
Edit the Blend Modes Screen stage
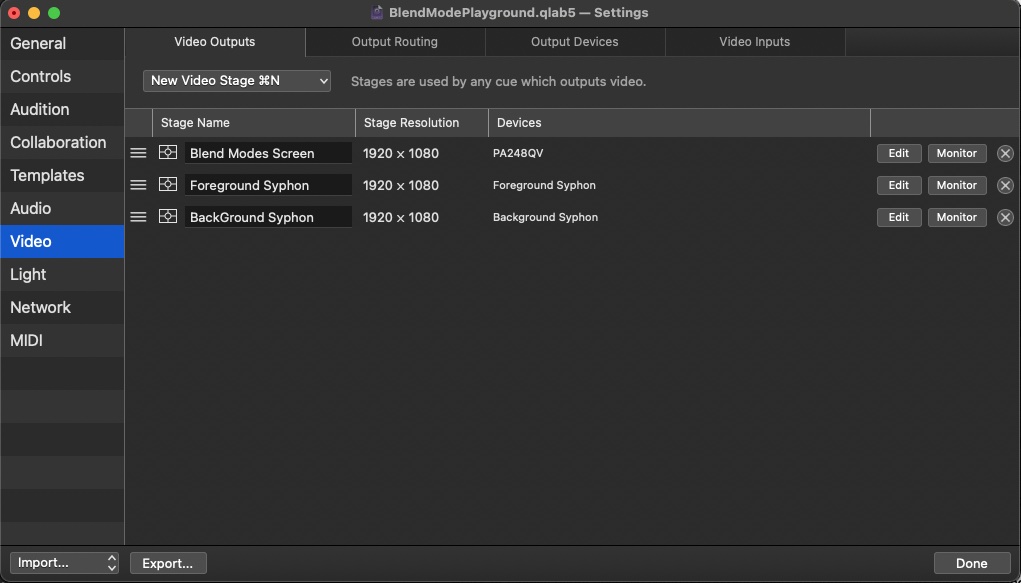point(899,153)
